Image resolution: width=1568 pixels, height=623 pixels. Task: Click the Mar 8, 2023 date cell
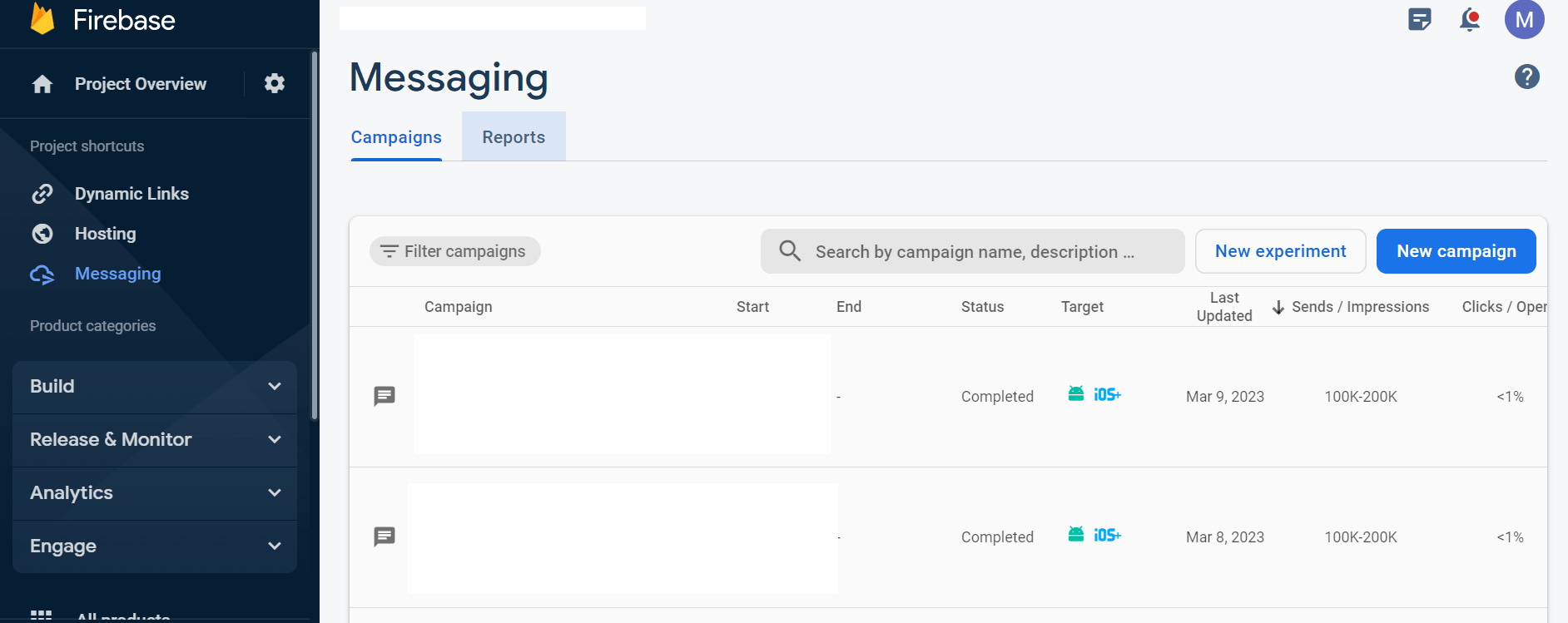1225,537
